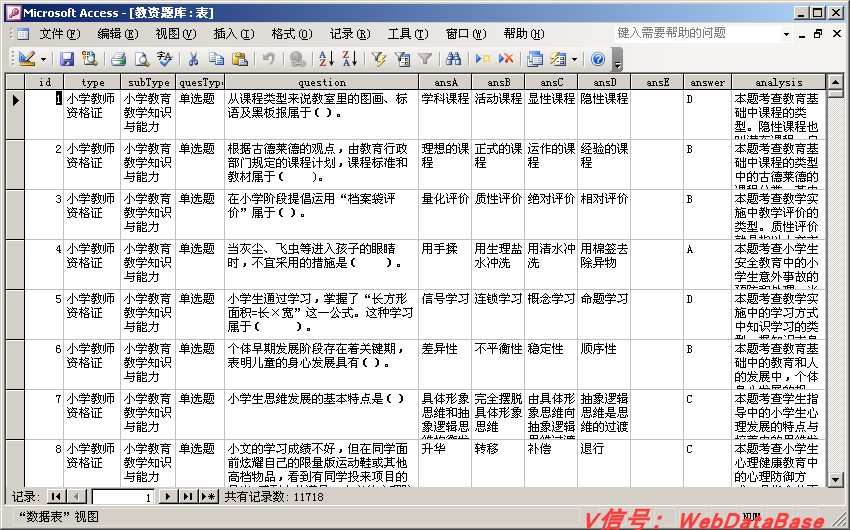Image resolution: width=850 pixels, height=530 pixels.
Task: Click new record navigation button
Action: point(209,496)
